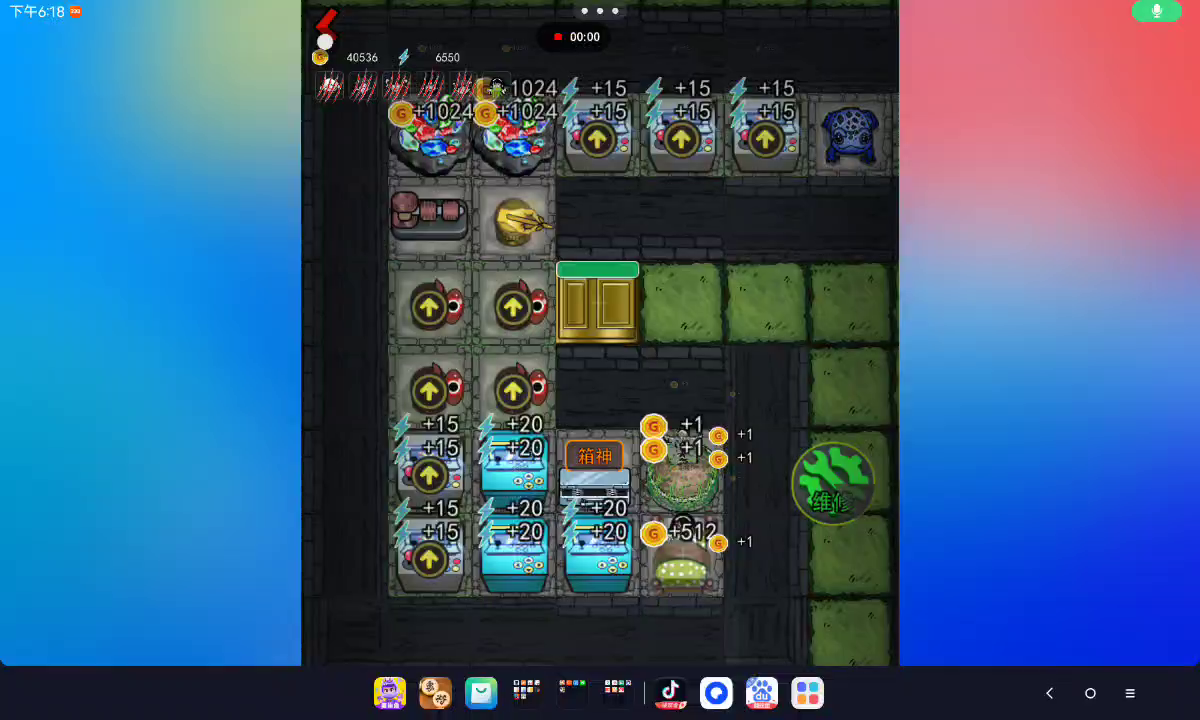
Task: Tap the last claw-mark skill icon
Action: (x=463, y=86)
